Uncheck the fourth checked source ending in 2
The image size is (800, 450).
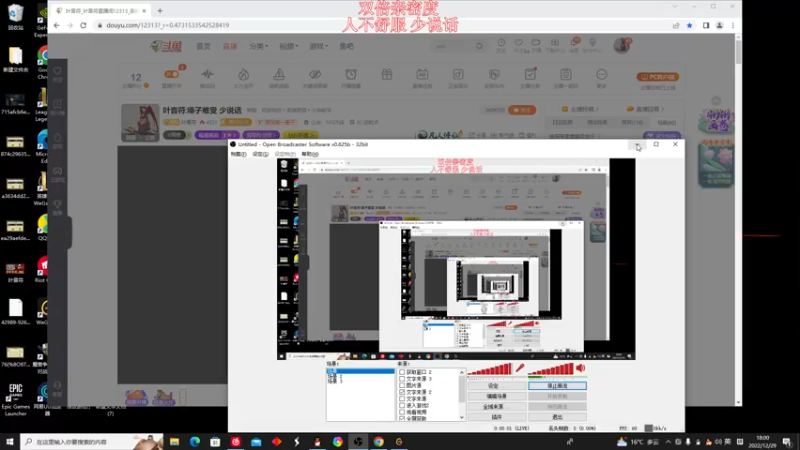pos(402,392)
